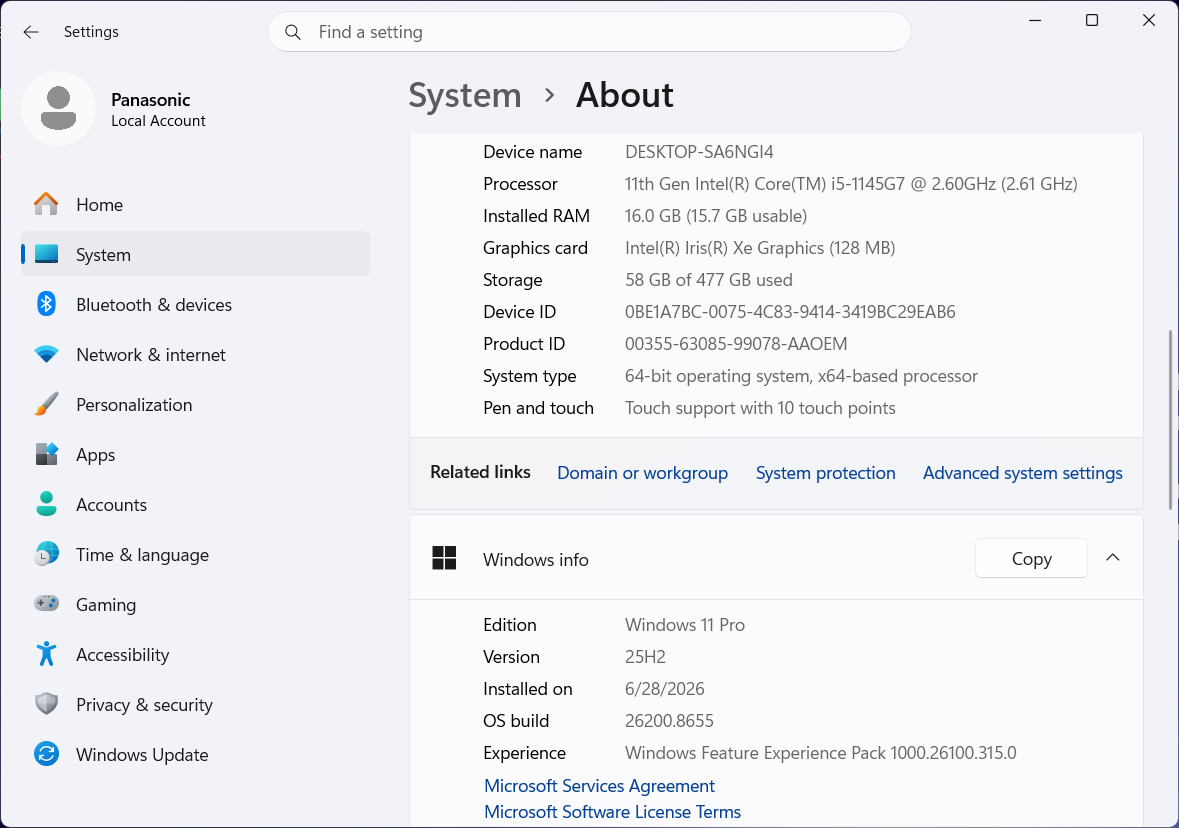1179x828 pixels.
Task: Click System in the breadcrumb
Action: coord(465,96)
